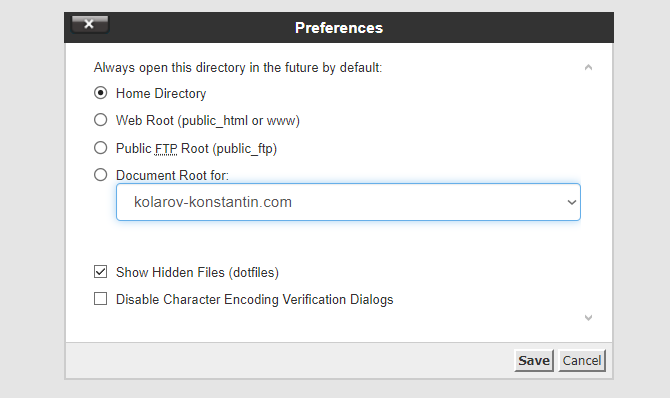Click the FTP abbreviation in Public FTP Root
670x398 pixels.
165,149
